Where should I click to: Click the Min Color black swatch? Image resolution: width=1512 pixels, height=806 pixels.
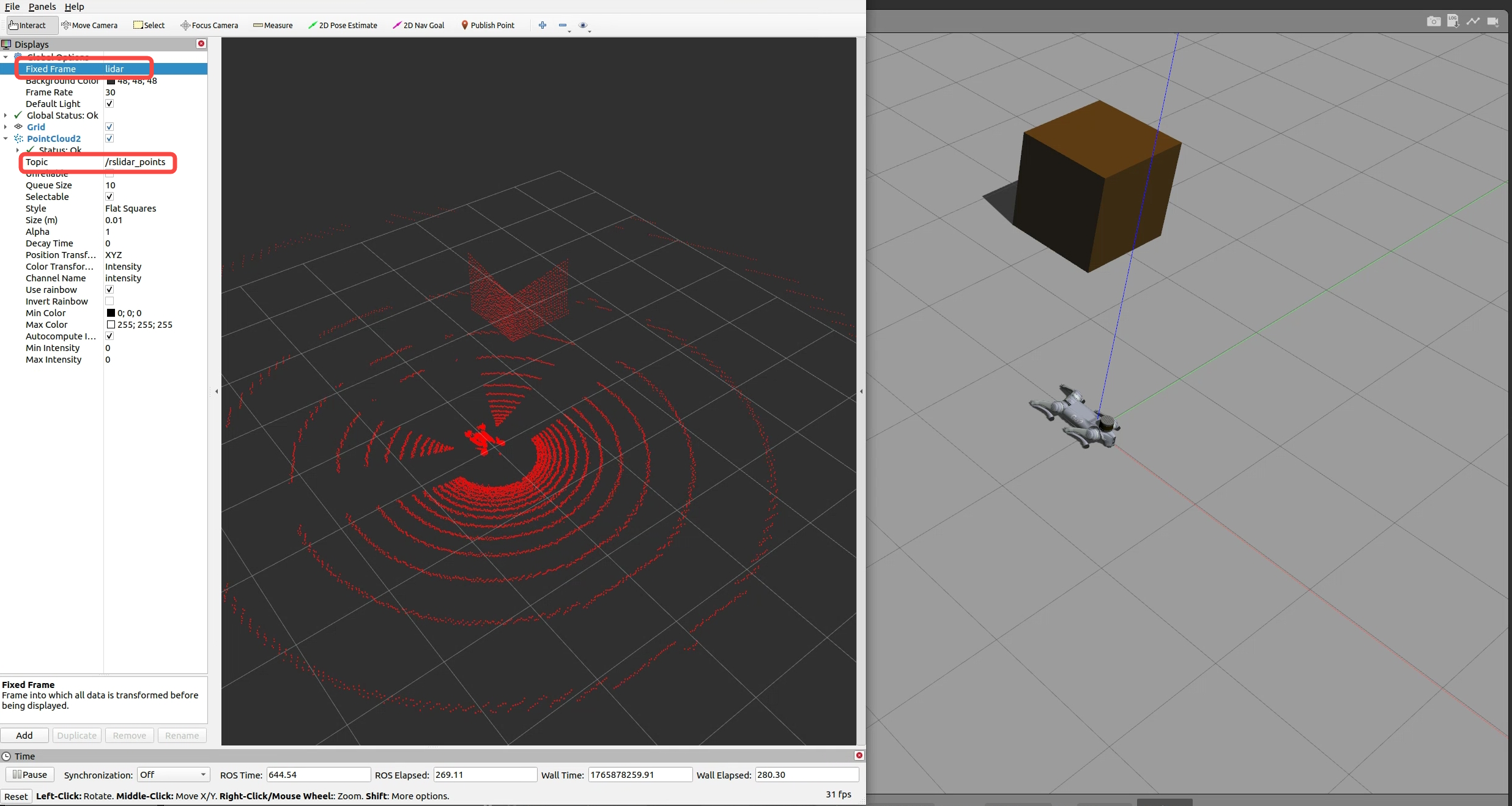(x=111, y=312)
